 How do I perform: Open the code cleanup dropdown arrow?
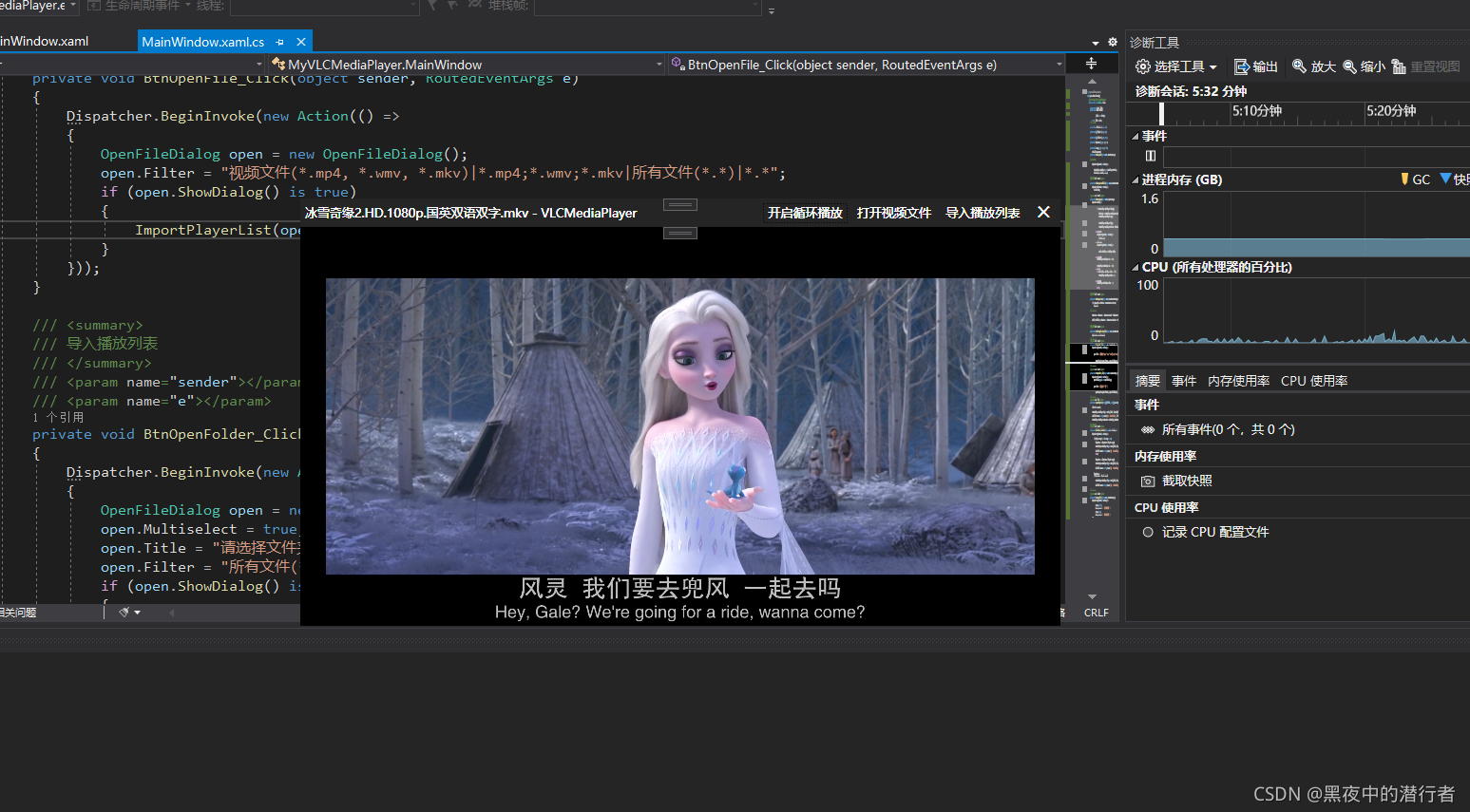[138, 613]
